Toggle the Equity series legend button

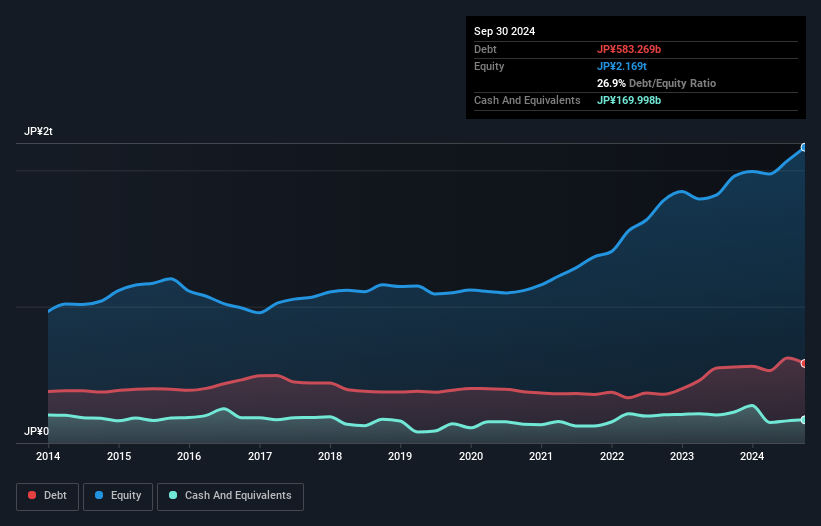coord(118,496)
